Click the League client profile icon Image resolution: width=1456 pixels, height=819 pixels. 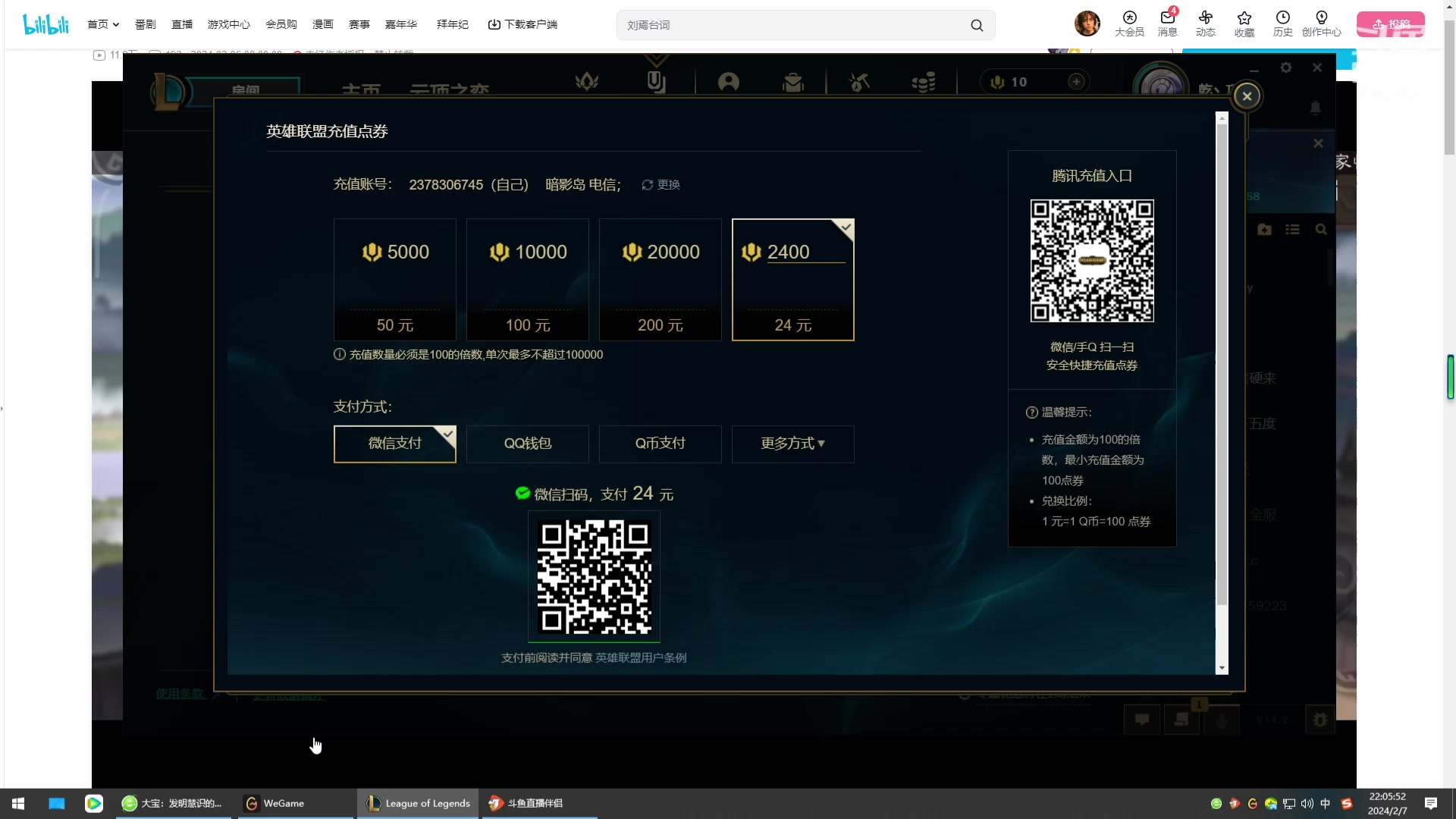click(729, 82)
